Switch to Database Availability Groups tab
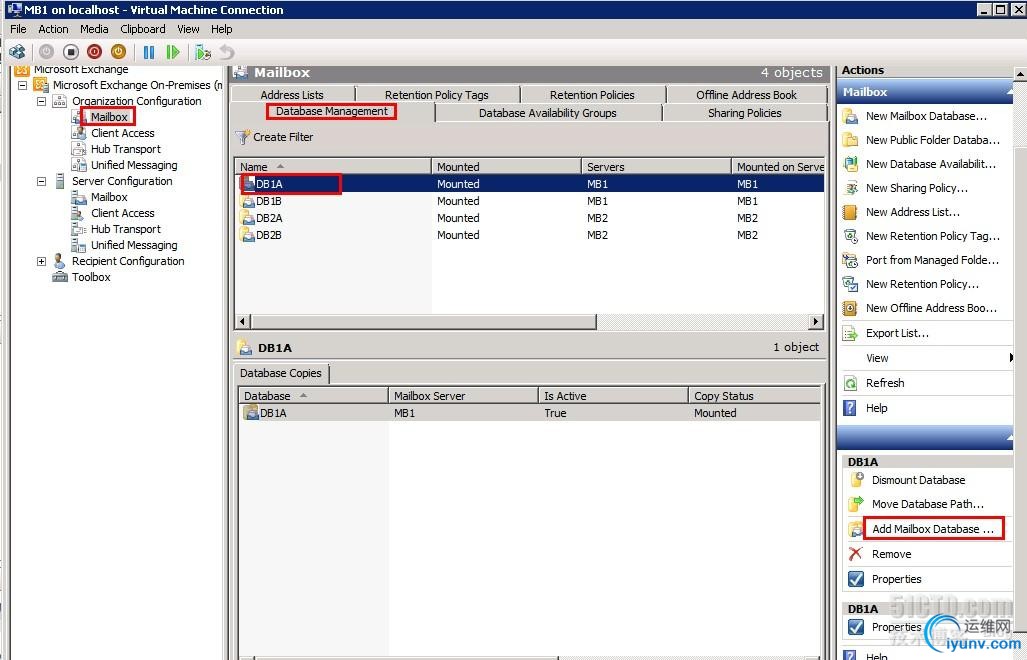The height and width of the screenshot is (660, 1027). 548,113
